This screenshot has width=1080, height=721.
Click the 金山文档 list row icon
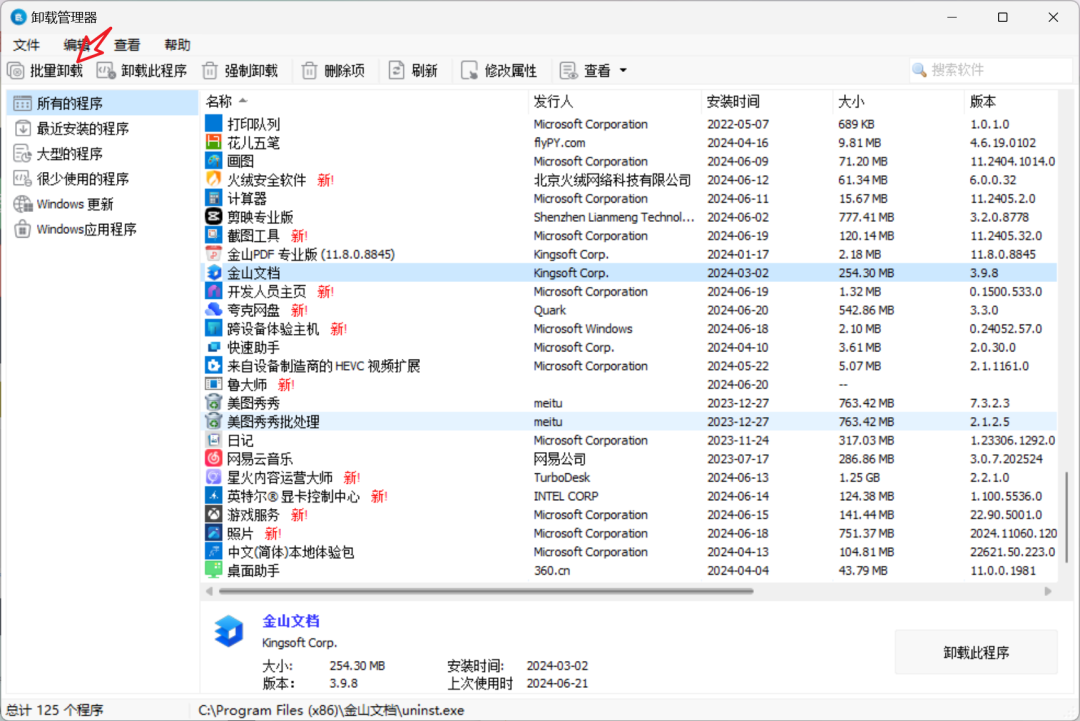[214, 273]
